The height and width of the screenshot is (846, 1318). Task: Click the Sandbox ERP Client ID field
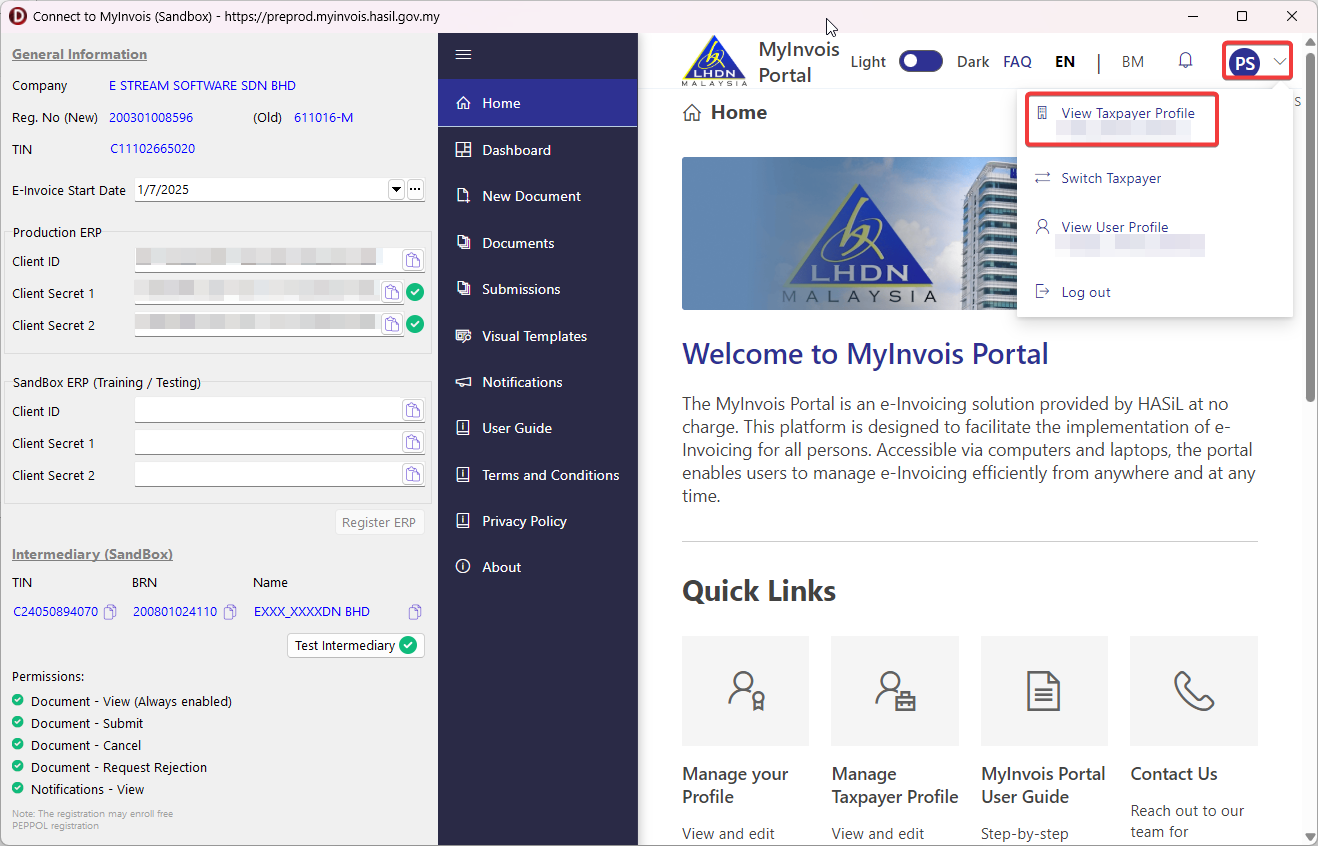(267, 411)
